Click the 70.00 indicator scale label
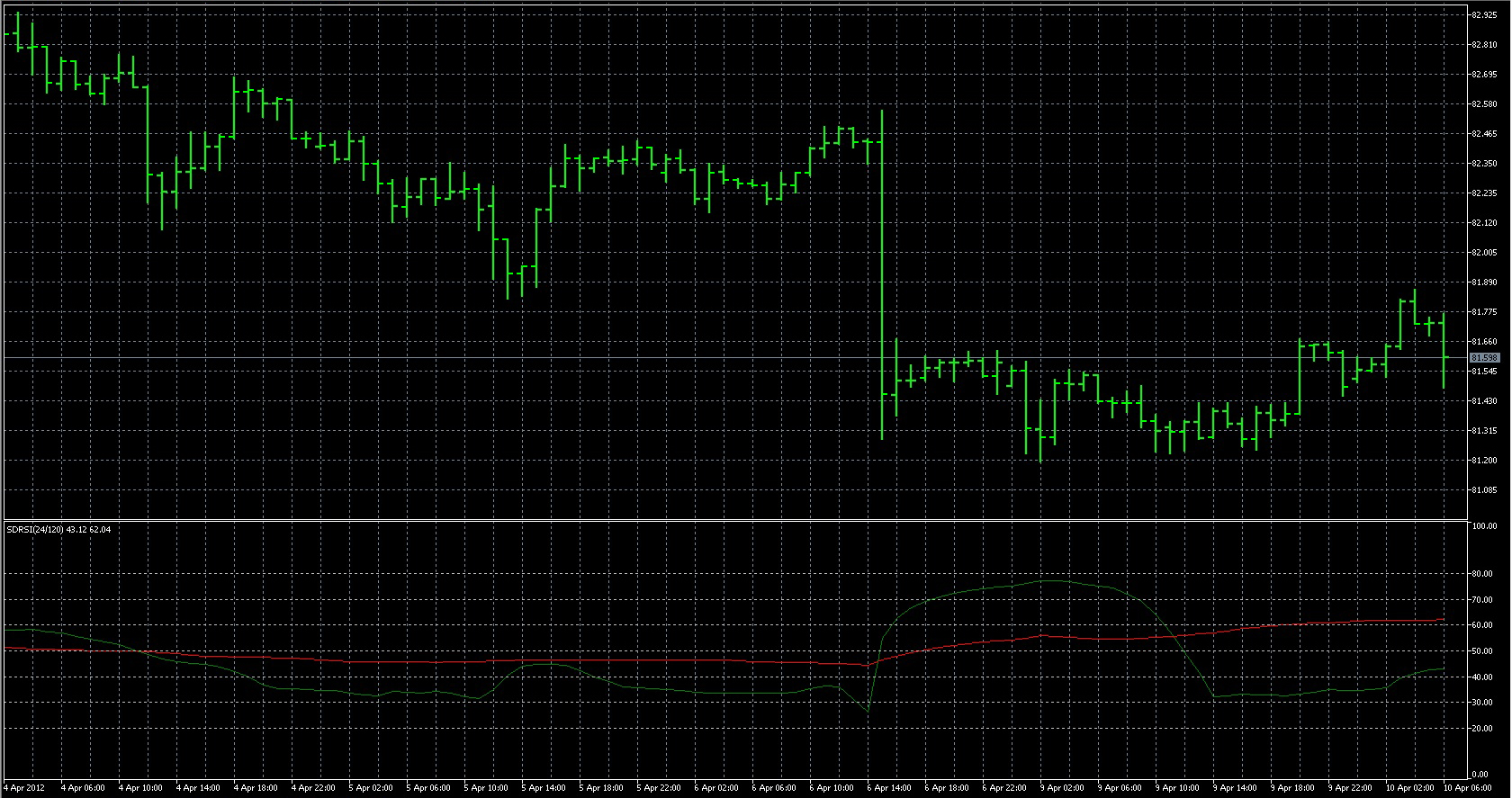This screenshot has height=798, width=1512. click(1482, 600)
